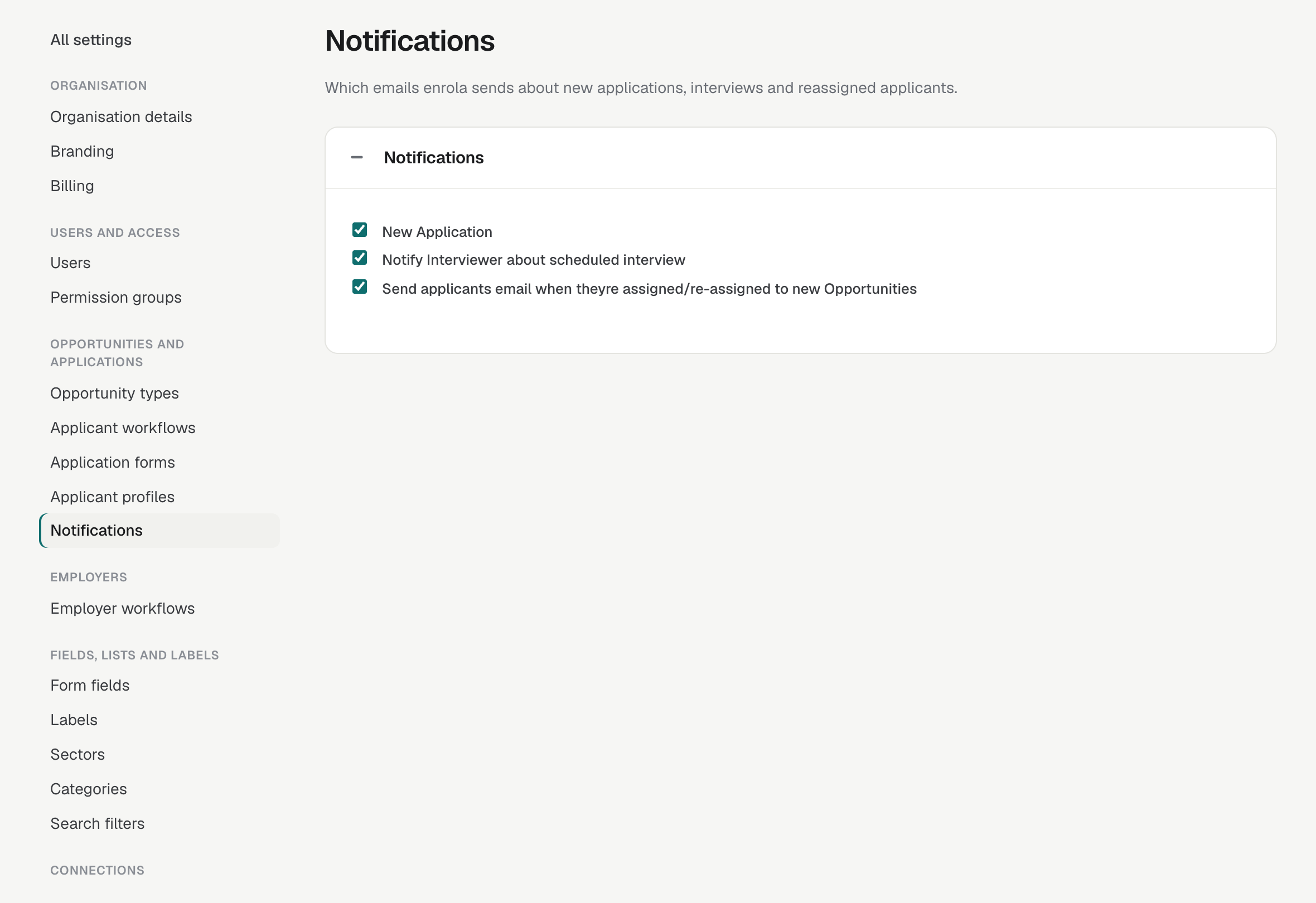Open Search filters settings
Screen dimensions: 1316x903
(98, 824)
